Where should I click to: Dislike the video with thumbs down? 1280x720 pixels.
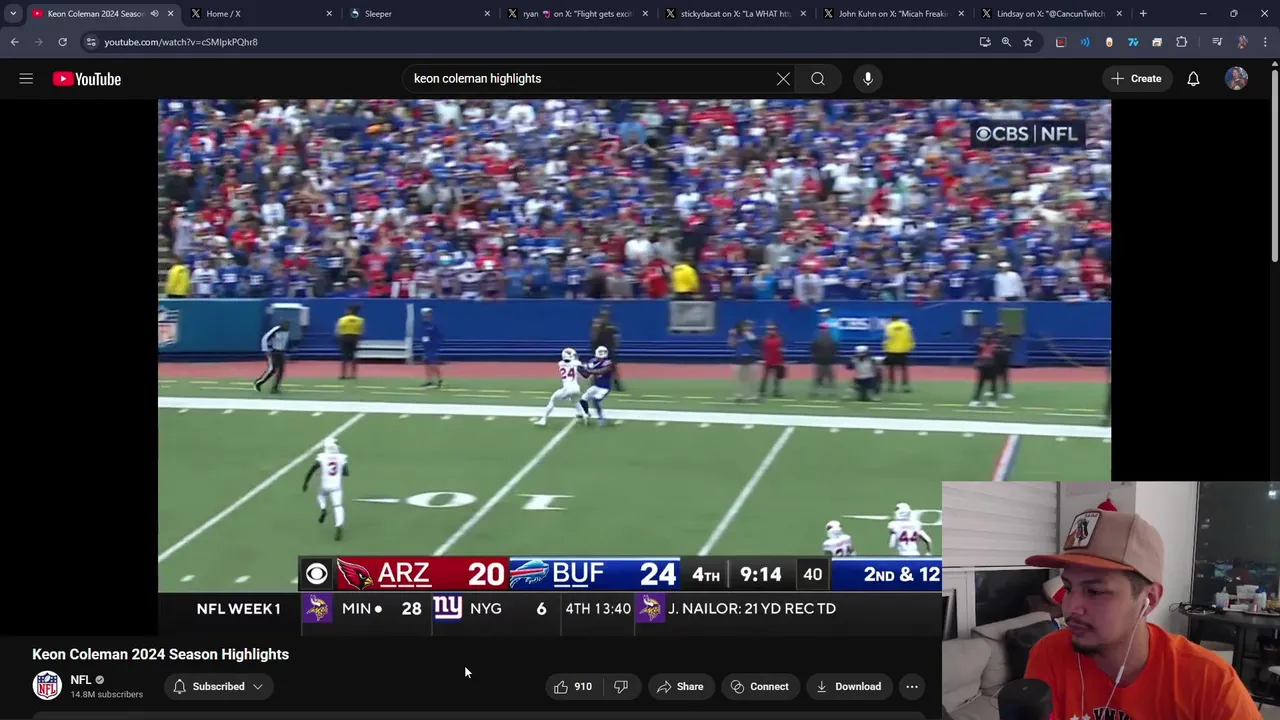pos(621,687)
